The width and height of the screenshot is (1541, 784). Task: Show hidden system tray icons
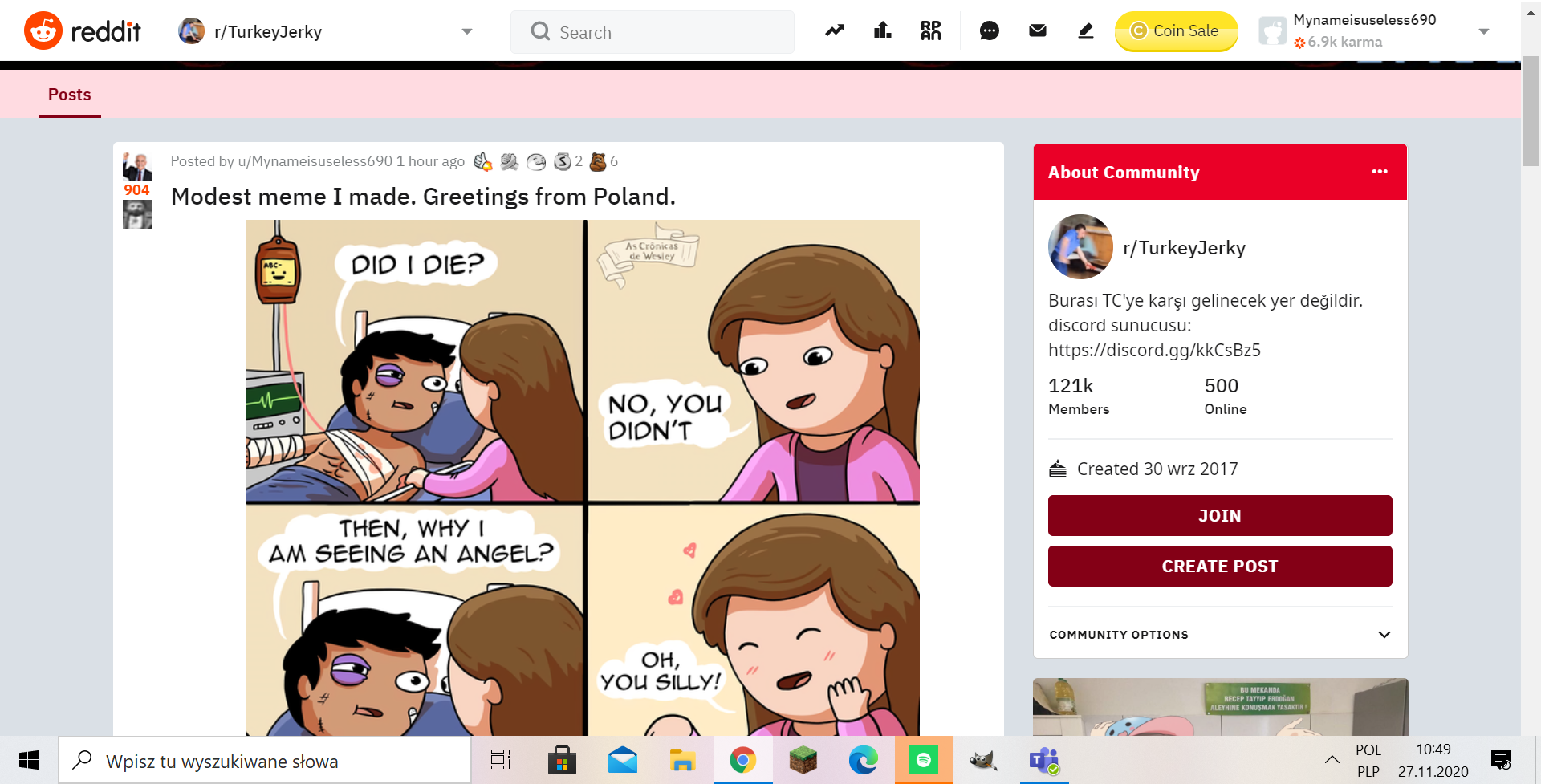point(1332,760)
